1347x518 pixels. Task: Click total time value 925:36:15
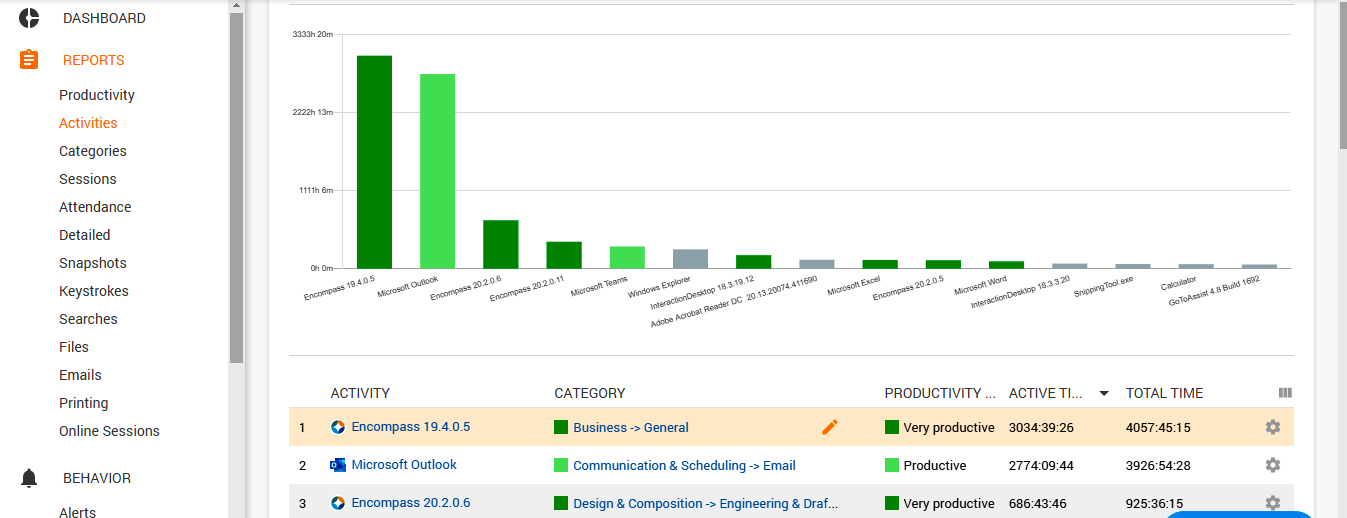(1154, 503)
